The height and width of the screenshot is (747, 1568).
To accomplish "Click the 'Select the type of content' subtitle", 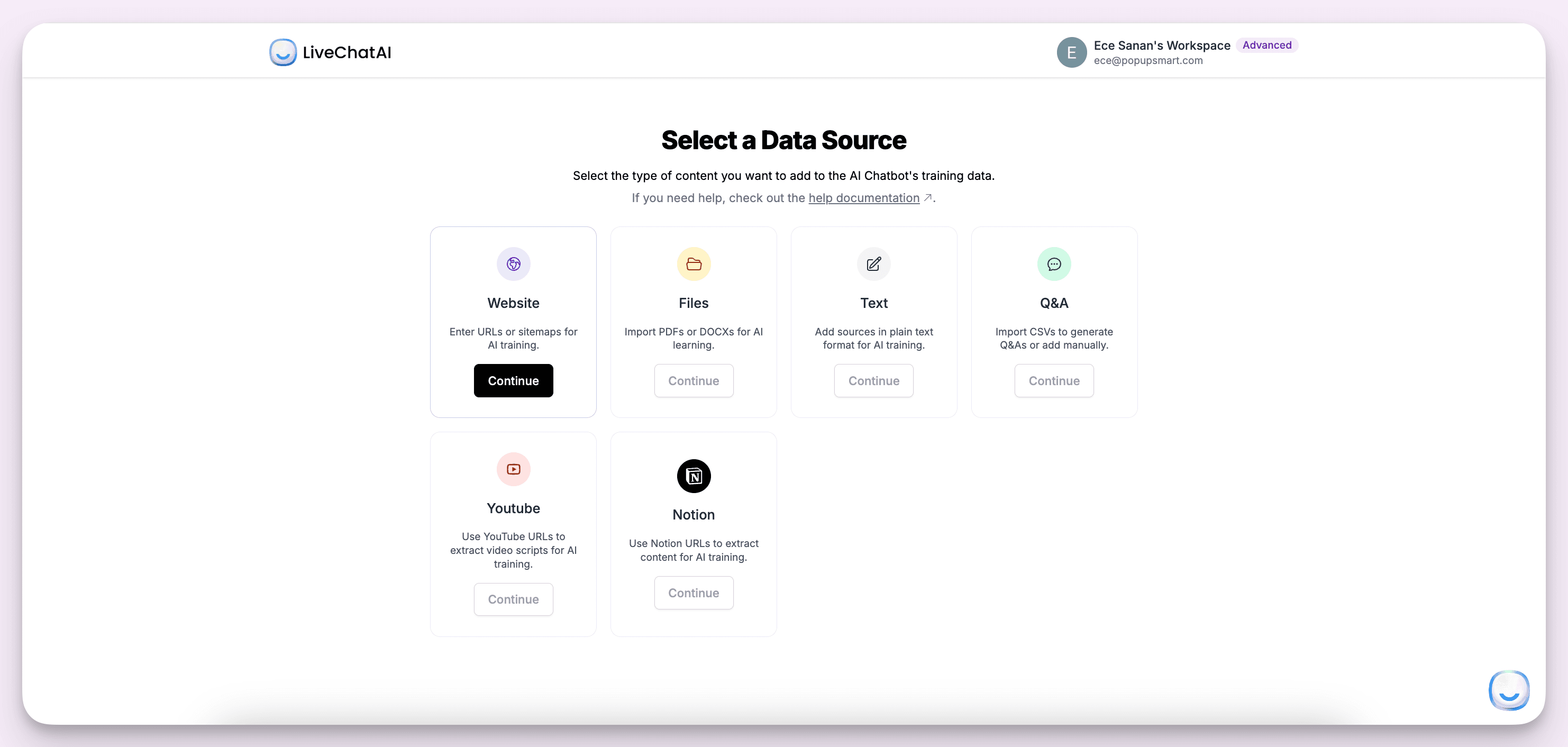I will coord(783,175).
